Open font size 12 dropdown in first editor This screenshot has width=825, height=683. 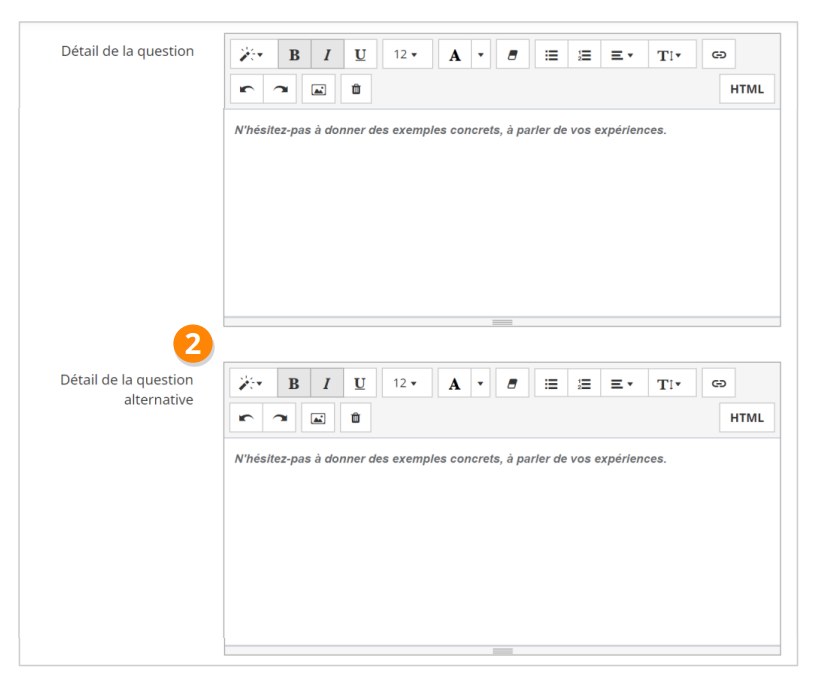point(407,54)
